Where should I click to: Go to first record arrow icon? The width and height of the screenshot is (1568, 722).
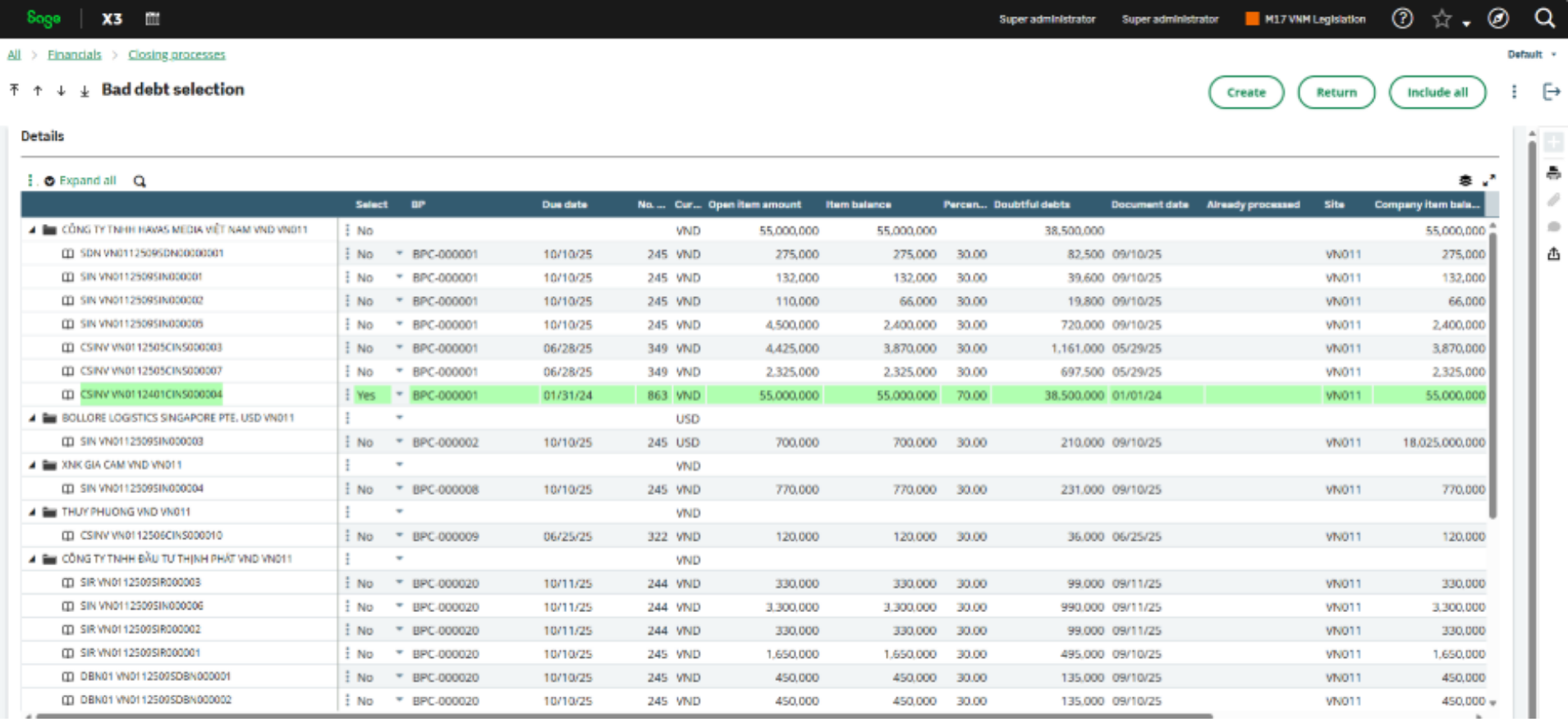[x=14, y=89]
